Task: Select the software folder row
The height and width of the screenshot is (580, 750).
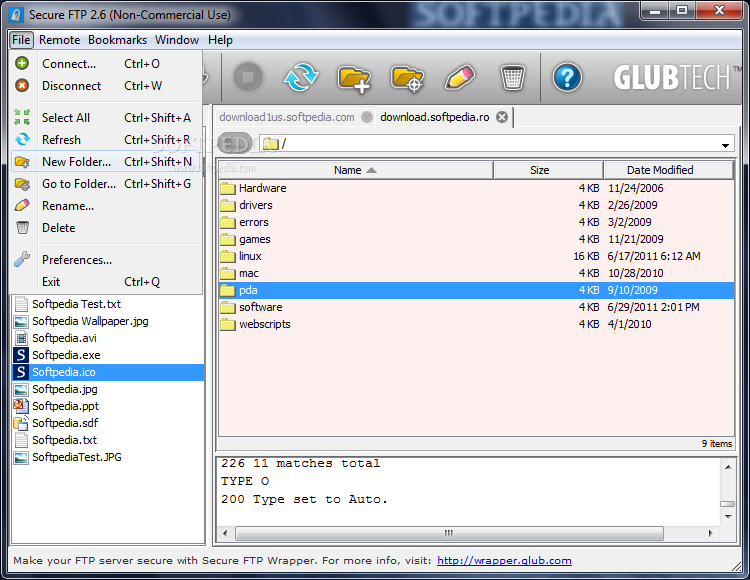Action: coord(476,307)
